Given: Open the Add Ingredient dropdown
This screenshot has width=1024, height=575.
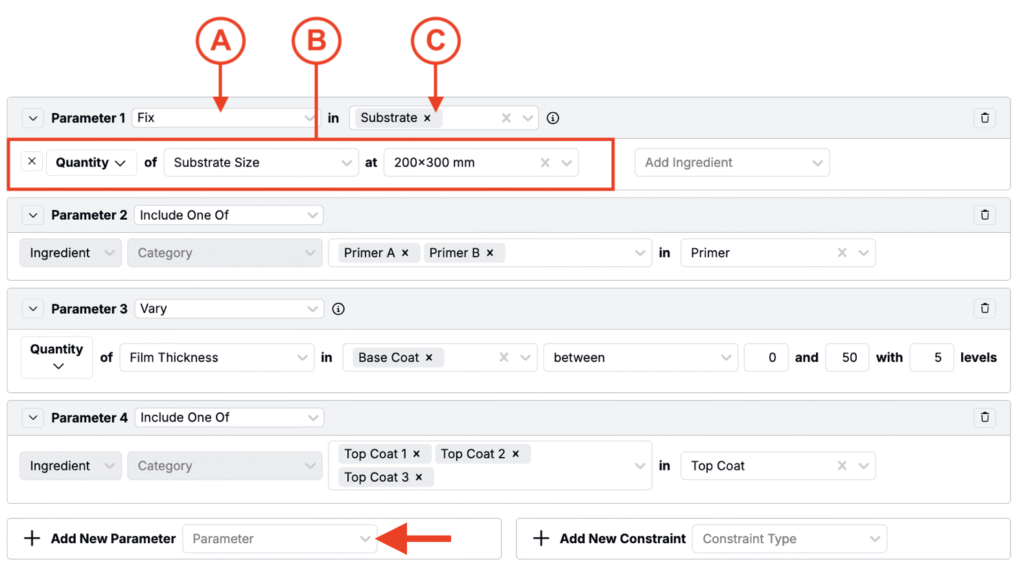Looking at the screenshot, I should (731, 162).
